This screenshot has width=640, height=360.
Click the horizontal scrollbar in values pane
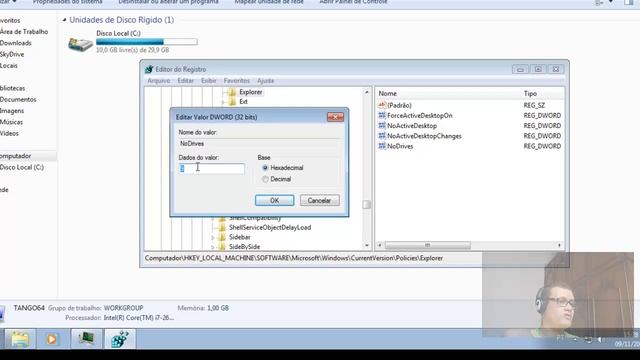tap(427, 245)
